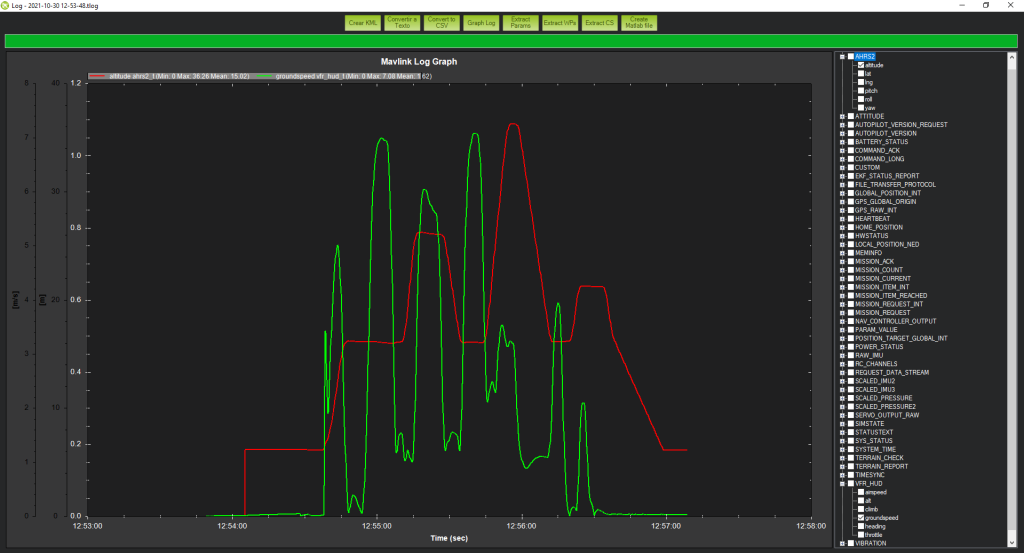The image size is (1024, 553).
Task: Enable the VFR_HUD throttle checkbox
Action: [x=860, y=535]
